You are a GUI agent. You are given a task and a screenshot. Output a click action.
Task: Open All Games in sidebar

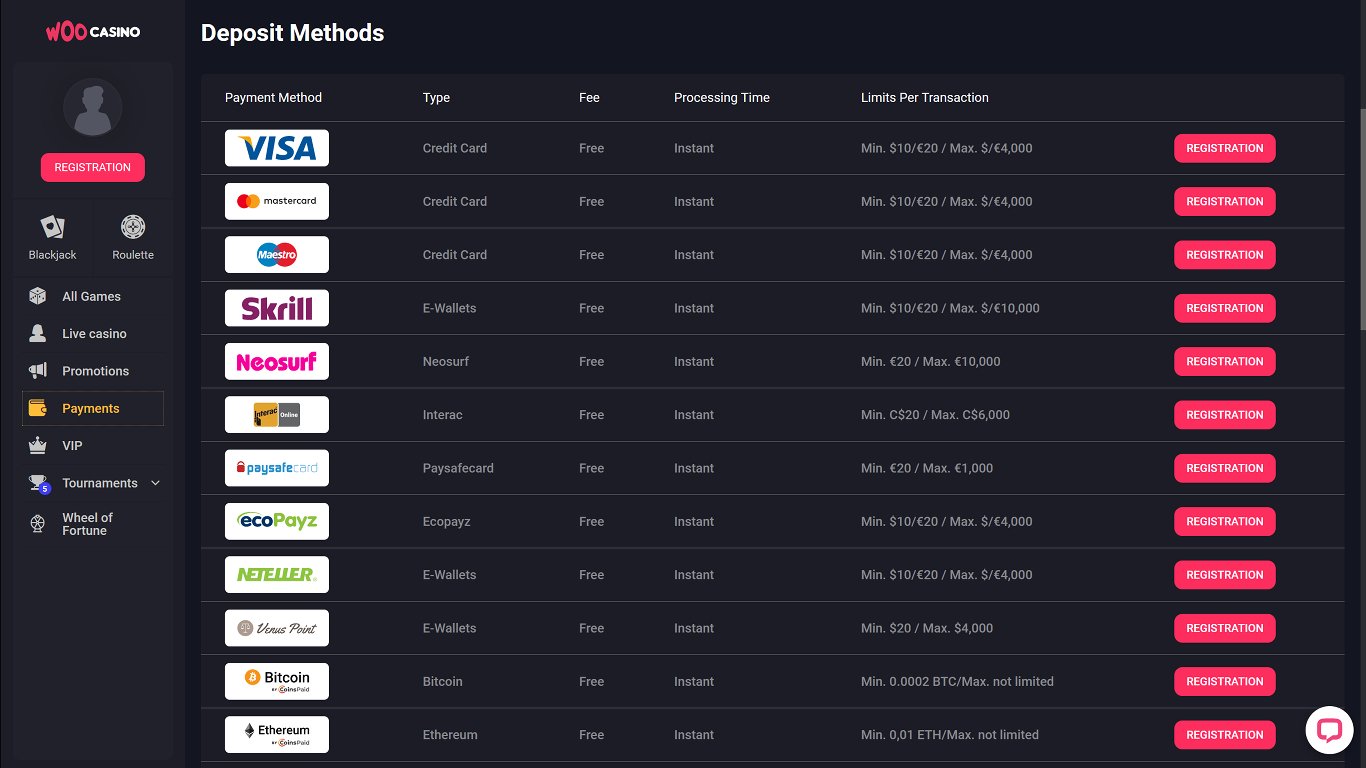(91, 296)
